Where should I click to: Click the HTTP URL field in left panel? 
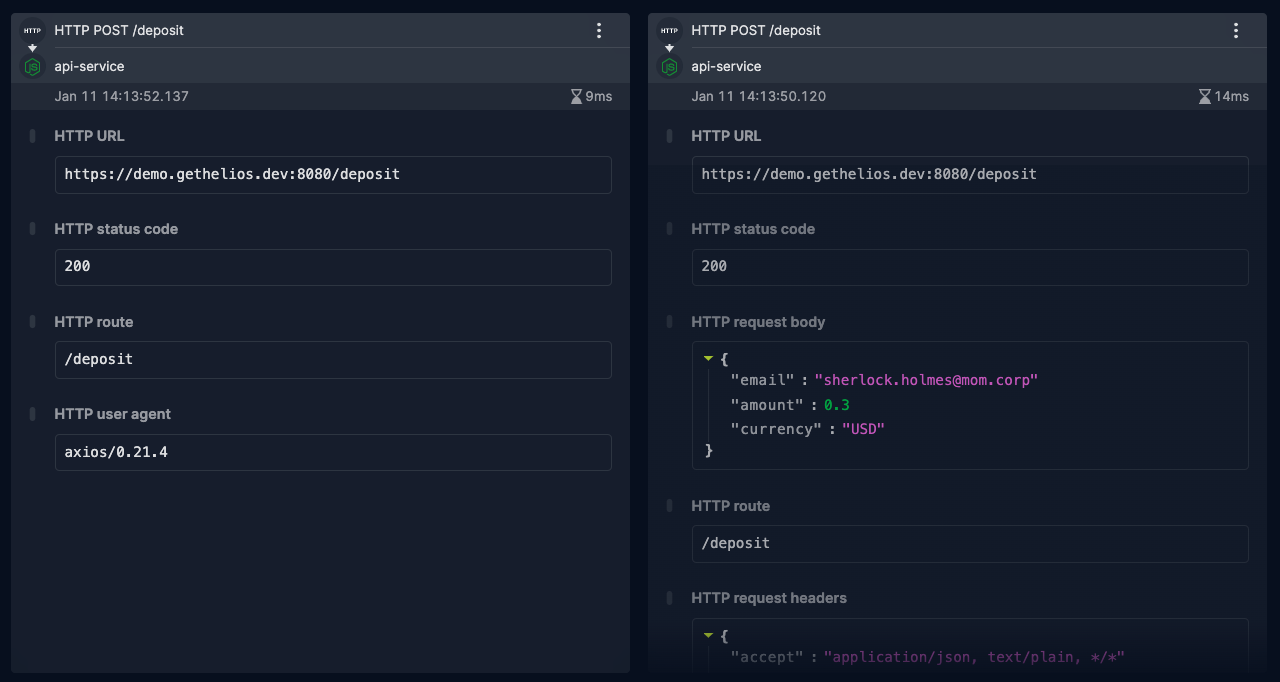click(x=333, y=174)
